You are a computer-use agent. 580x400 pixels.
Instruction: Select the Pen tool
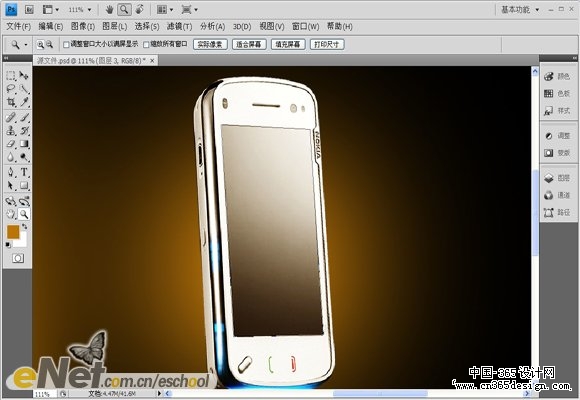tap(11, 172)
